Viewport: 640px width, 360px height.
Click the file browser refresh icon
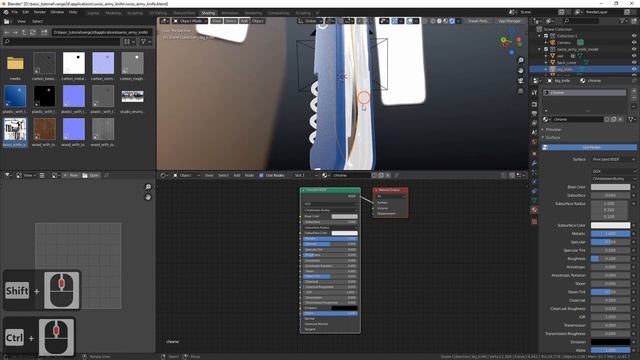coord(33,32)
